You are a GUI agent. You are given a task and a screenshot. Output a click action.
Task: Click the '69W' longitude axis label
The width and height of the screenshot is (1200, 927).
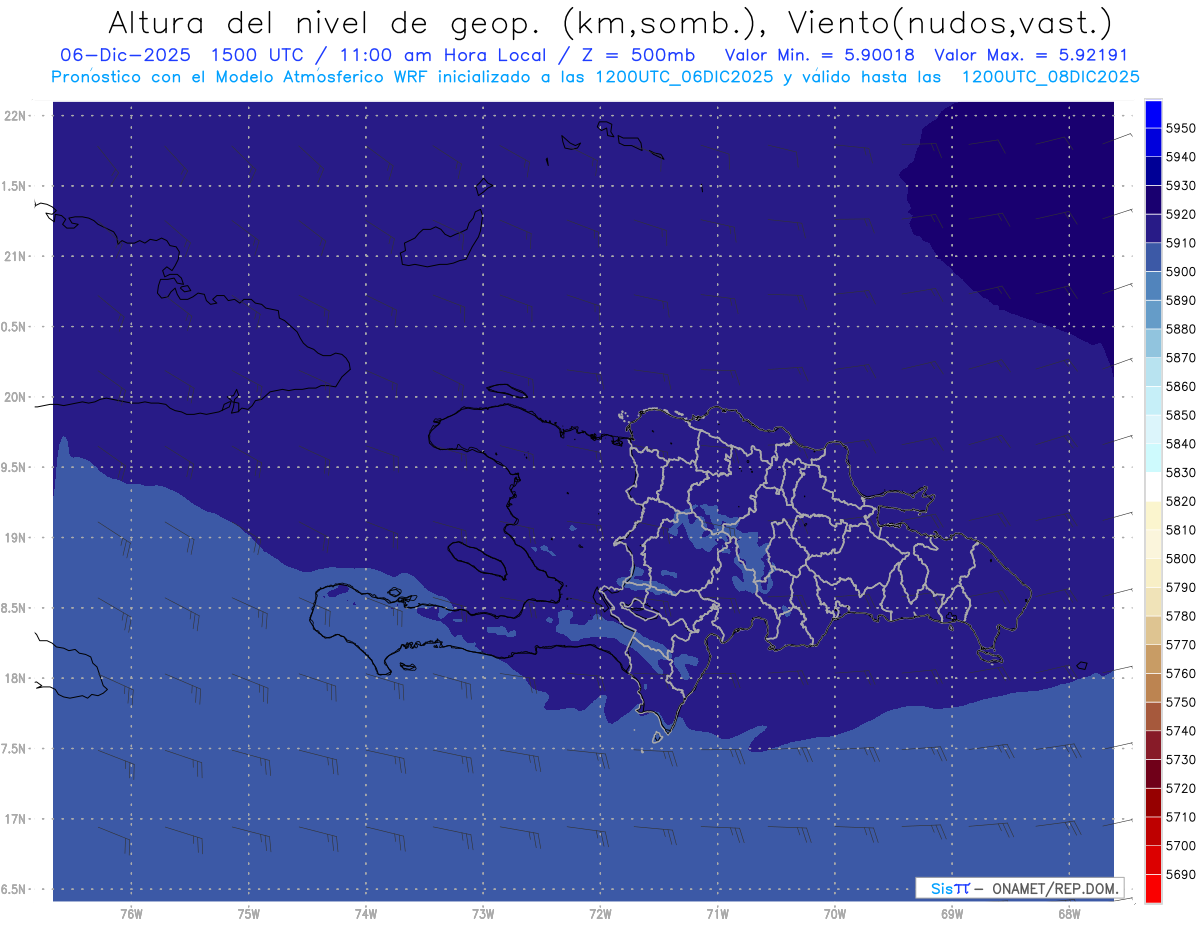[x=952, y=915]
